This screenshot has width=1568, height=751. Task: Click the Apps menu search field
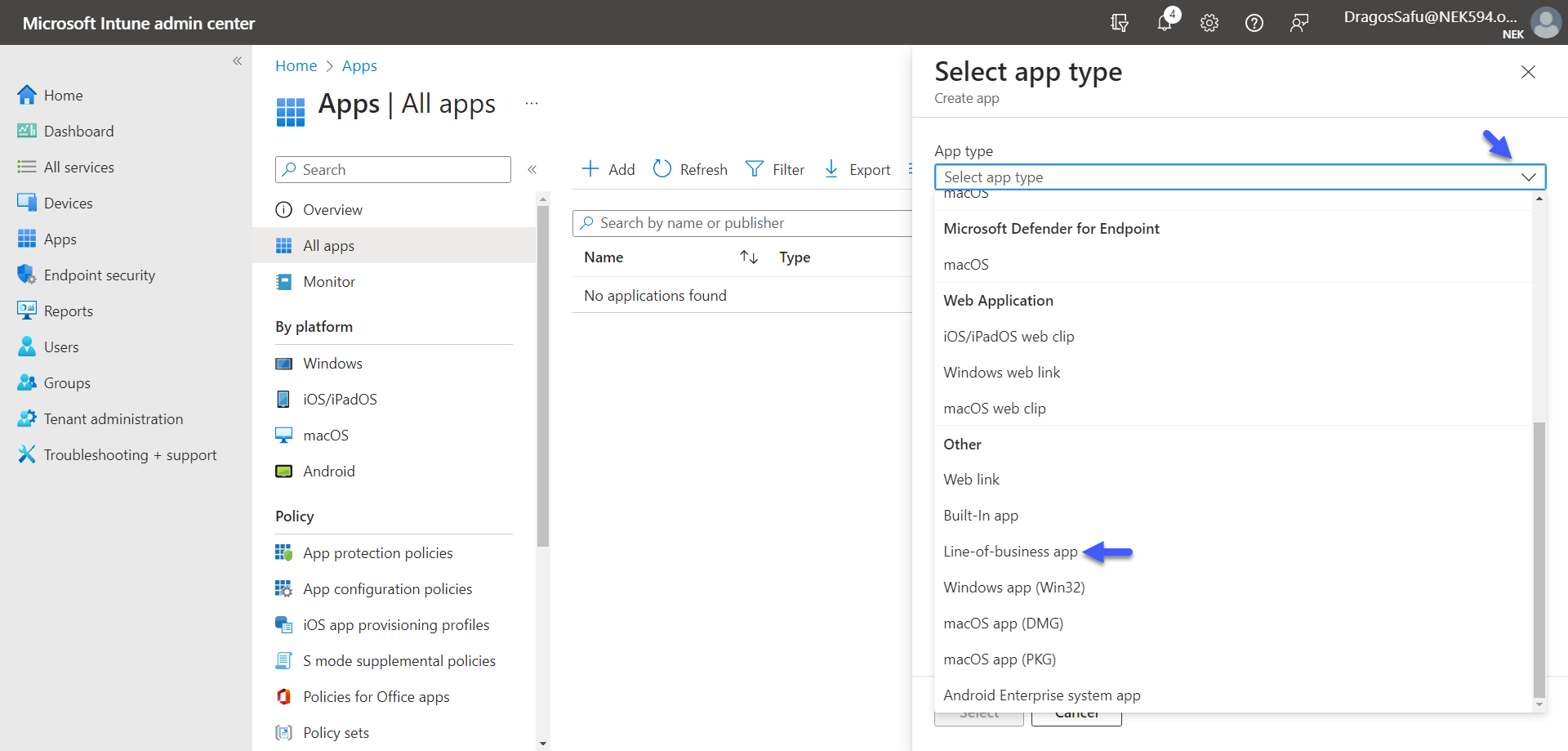pyautogui.click(x=393, y=169)
